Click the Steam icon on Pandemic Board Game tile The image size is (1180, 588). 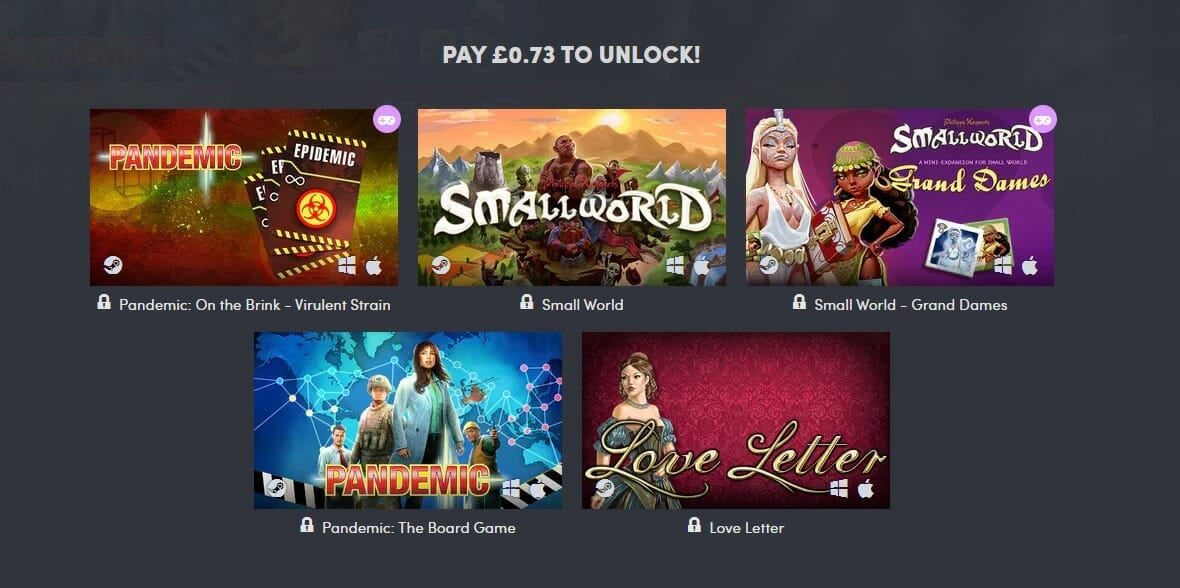[277, 488]
